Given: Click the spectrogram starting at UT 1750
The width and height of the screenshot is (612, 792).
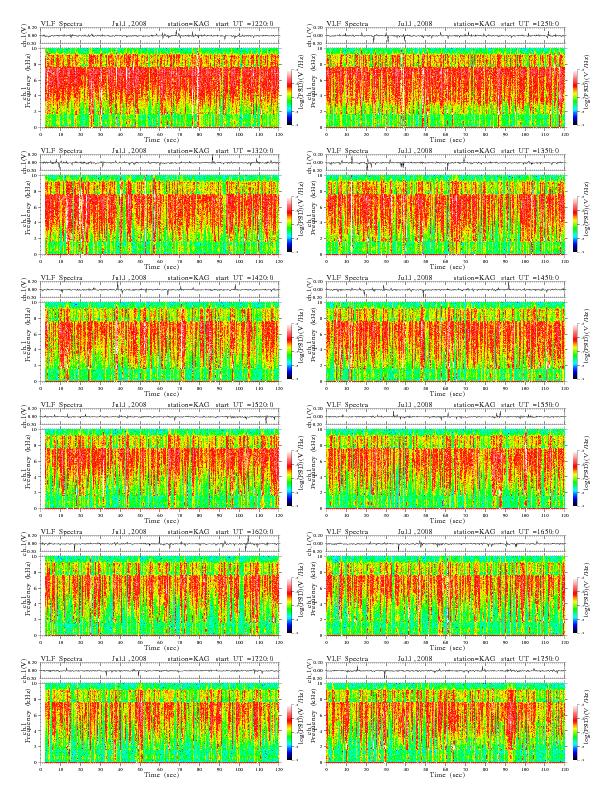Looking at the screenshot, I should [445, 723].
